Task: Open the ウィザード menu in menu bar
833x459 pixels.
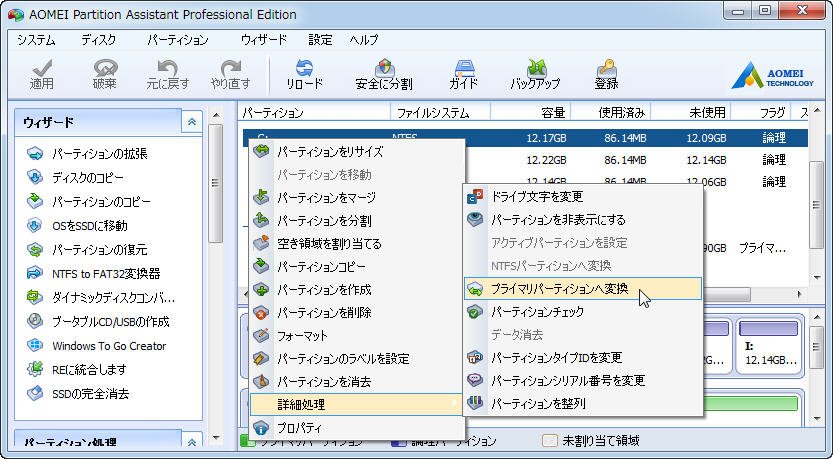Action: point(264,40)
